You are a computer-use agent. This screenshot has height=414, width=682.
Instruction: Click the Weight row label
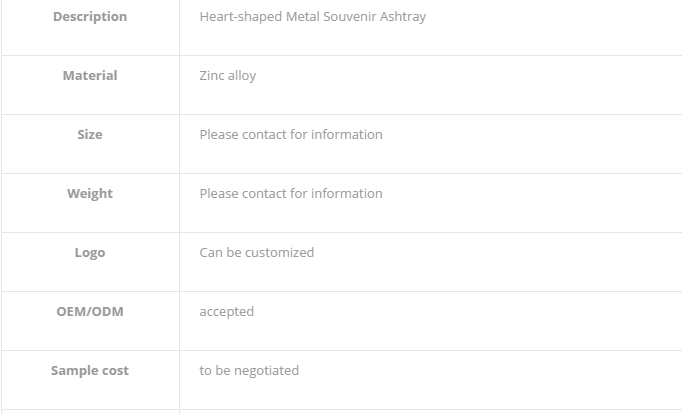click(x=90, y=194)
